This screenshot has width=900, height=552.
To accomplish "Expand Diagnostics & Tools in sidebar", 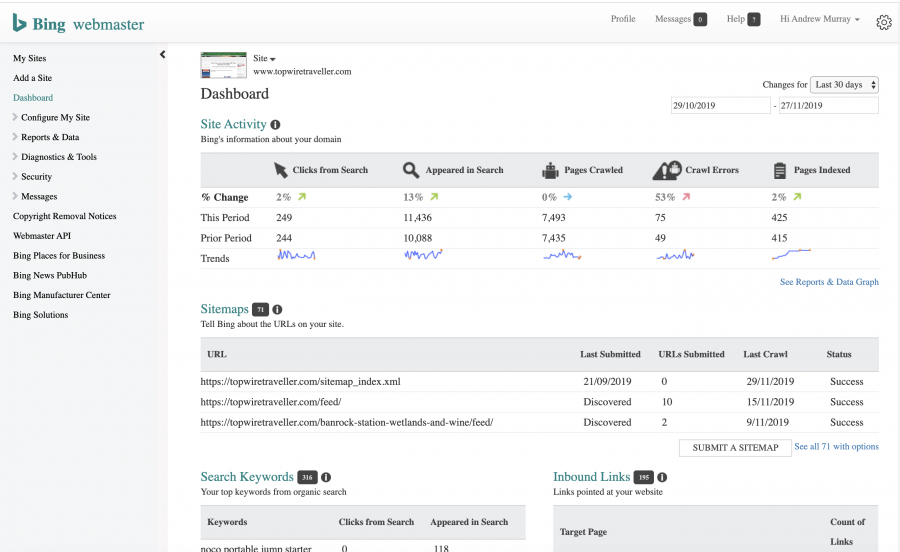I will (x=55, y=157).
